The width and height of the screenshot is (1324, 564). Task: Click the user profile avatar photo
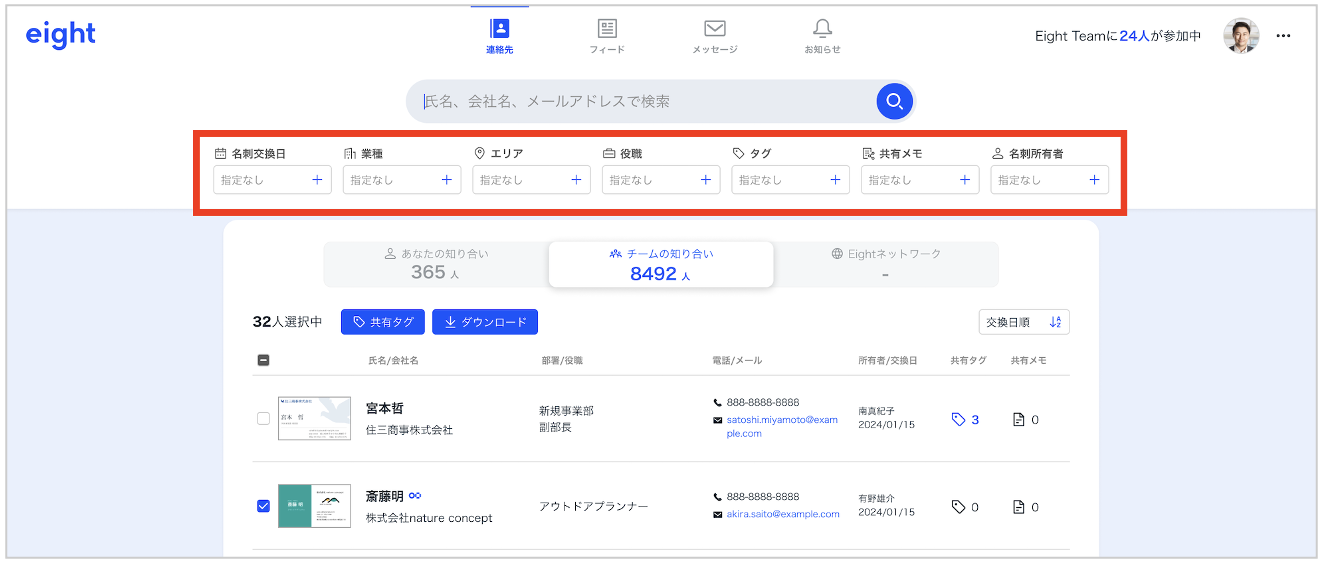[1241, 36]
